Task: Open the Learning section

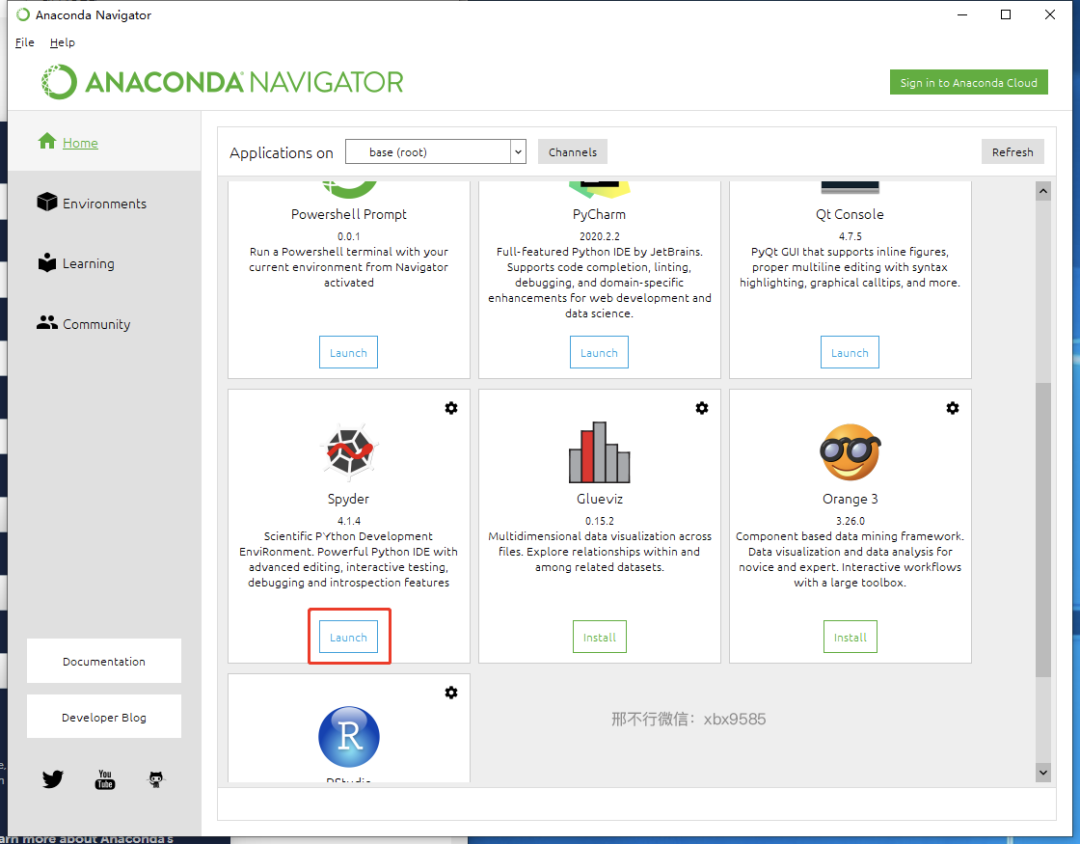Action: coord(88,263)
